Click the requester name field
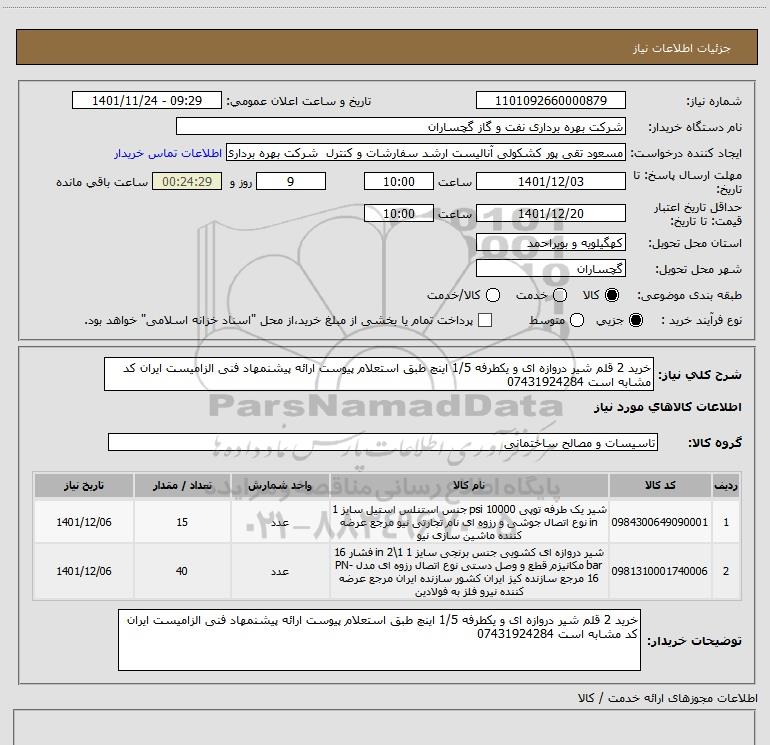The width and height of the screenshot is (770, 745). tap(425, 153)
